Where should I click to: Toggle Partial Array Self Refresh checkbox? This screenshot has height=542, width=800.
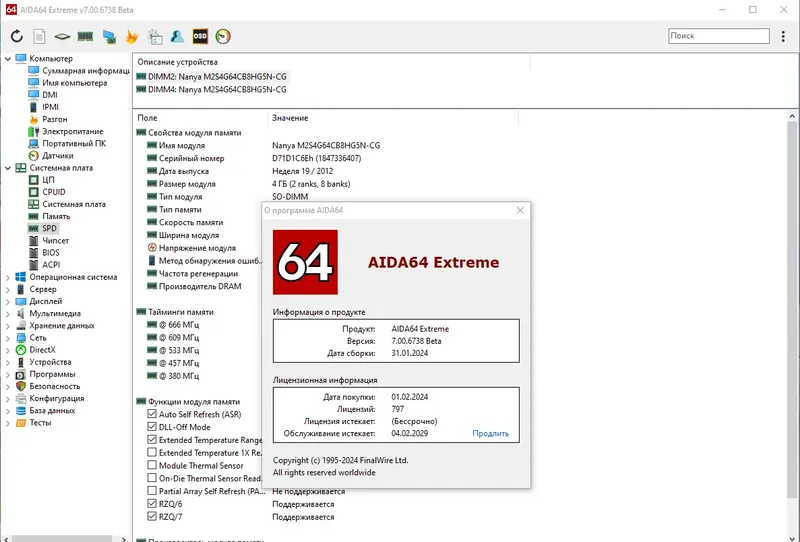pos(152,490)
